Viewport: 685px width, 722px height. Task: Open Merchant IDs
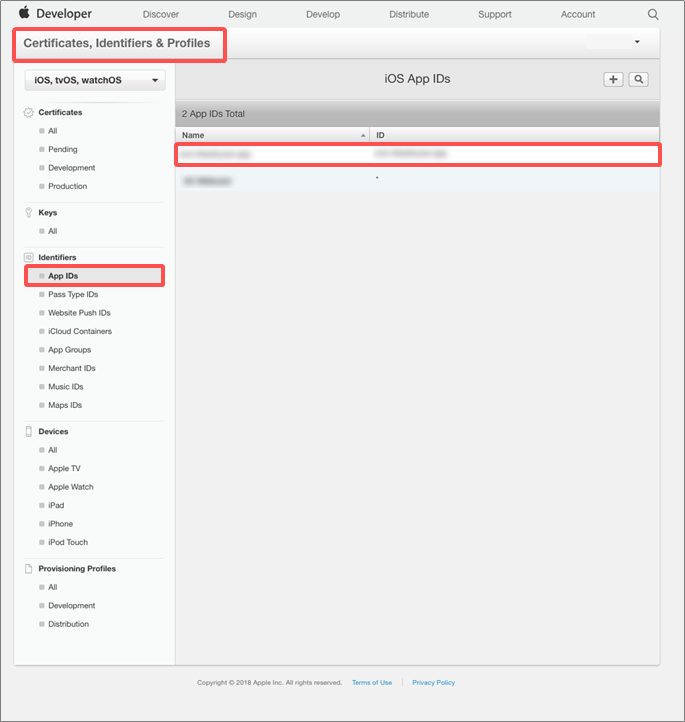[x=71, y=368]
